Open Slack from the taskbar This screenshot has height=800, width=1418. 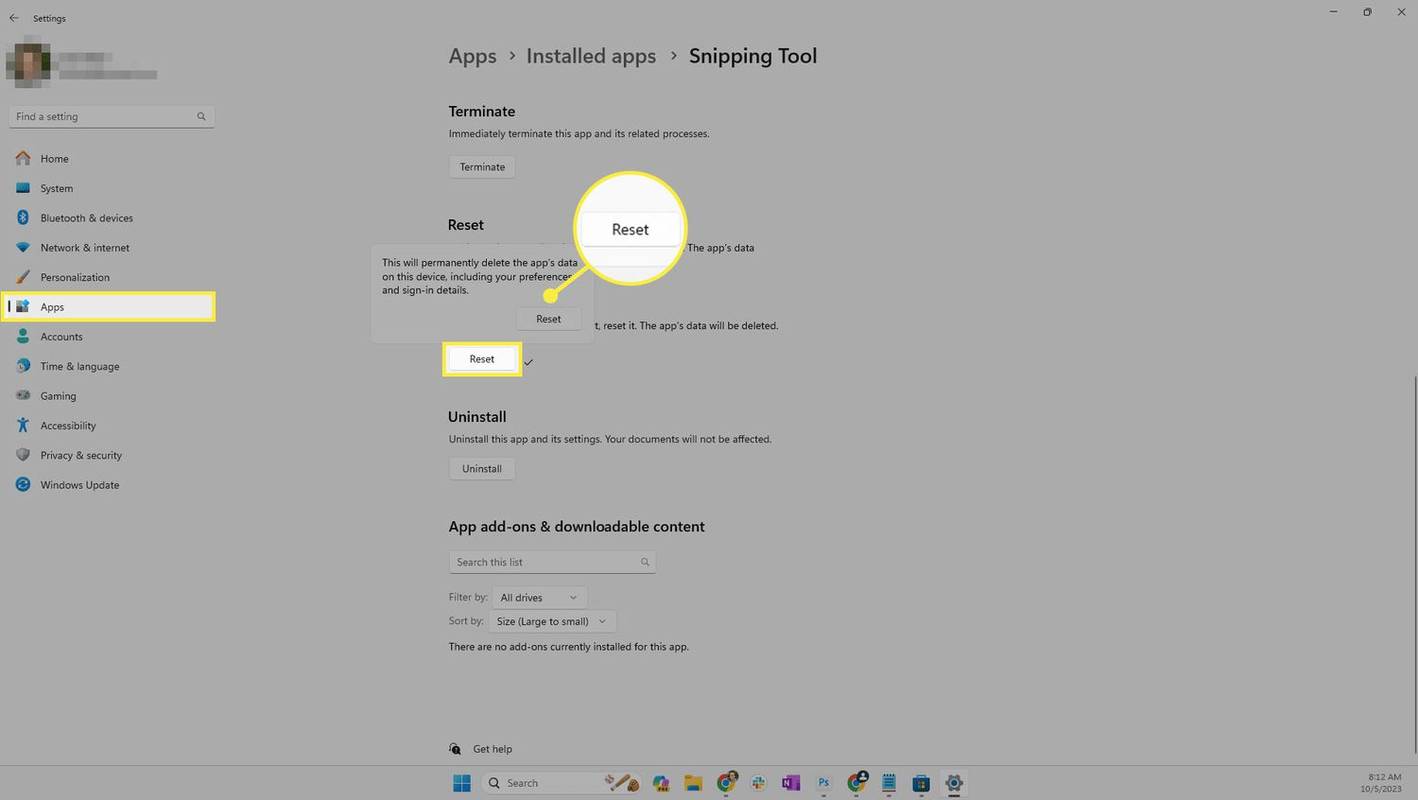pos(759,783)
